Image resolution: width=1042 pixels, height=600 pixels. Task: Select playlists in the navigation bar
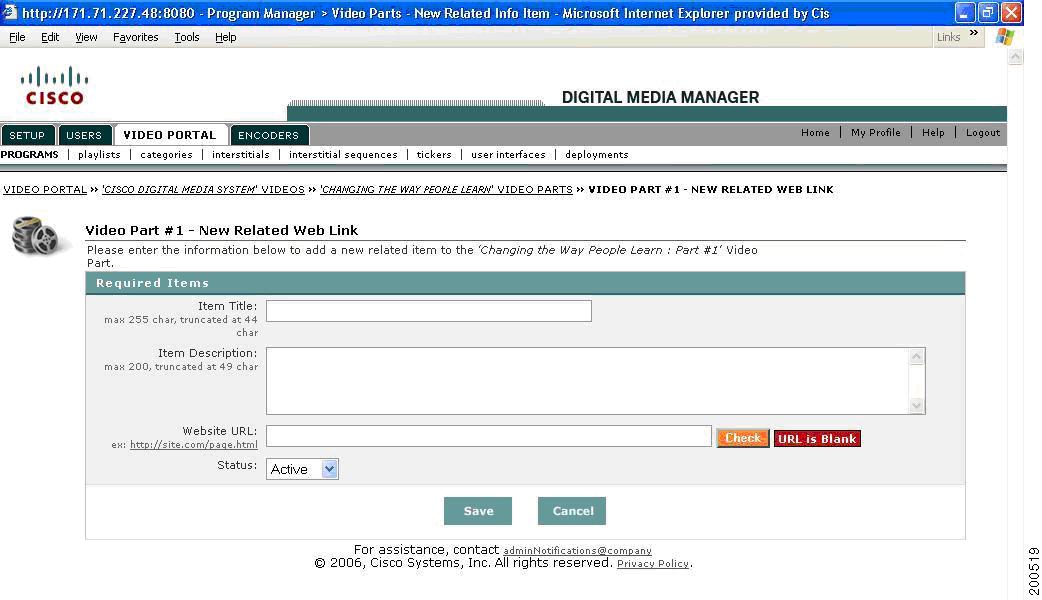[x=97, y=154]
